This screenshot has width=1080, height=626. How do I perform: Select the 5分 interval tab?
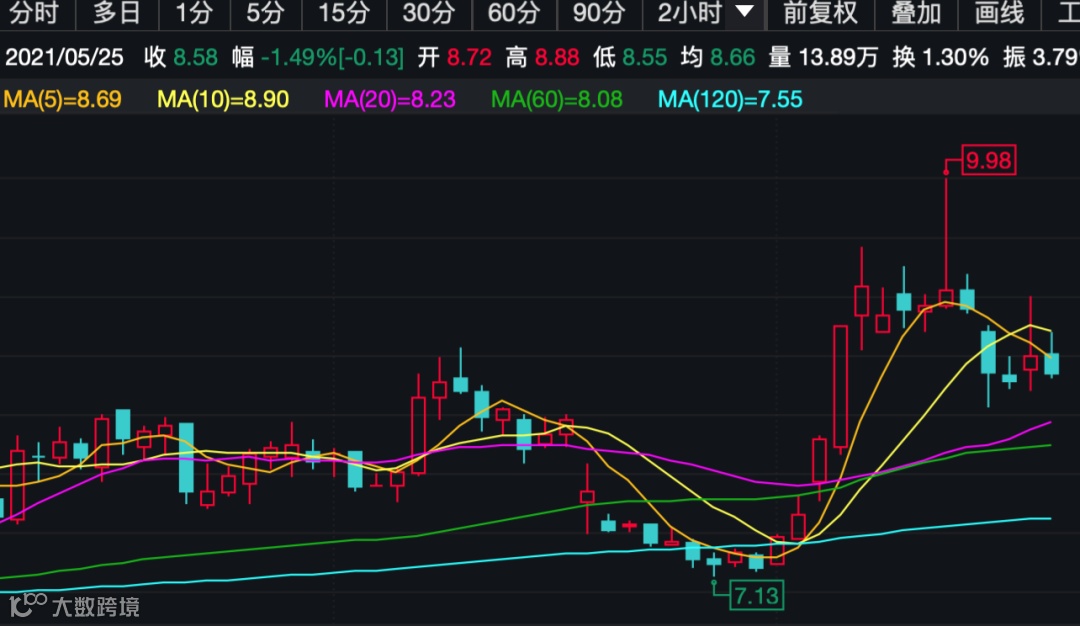coord(265,13)
